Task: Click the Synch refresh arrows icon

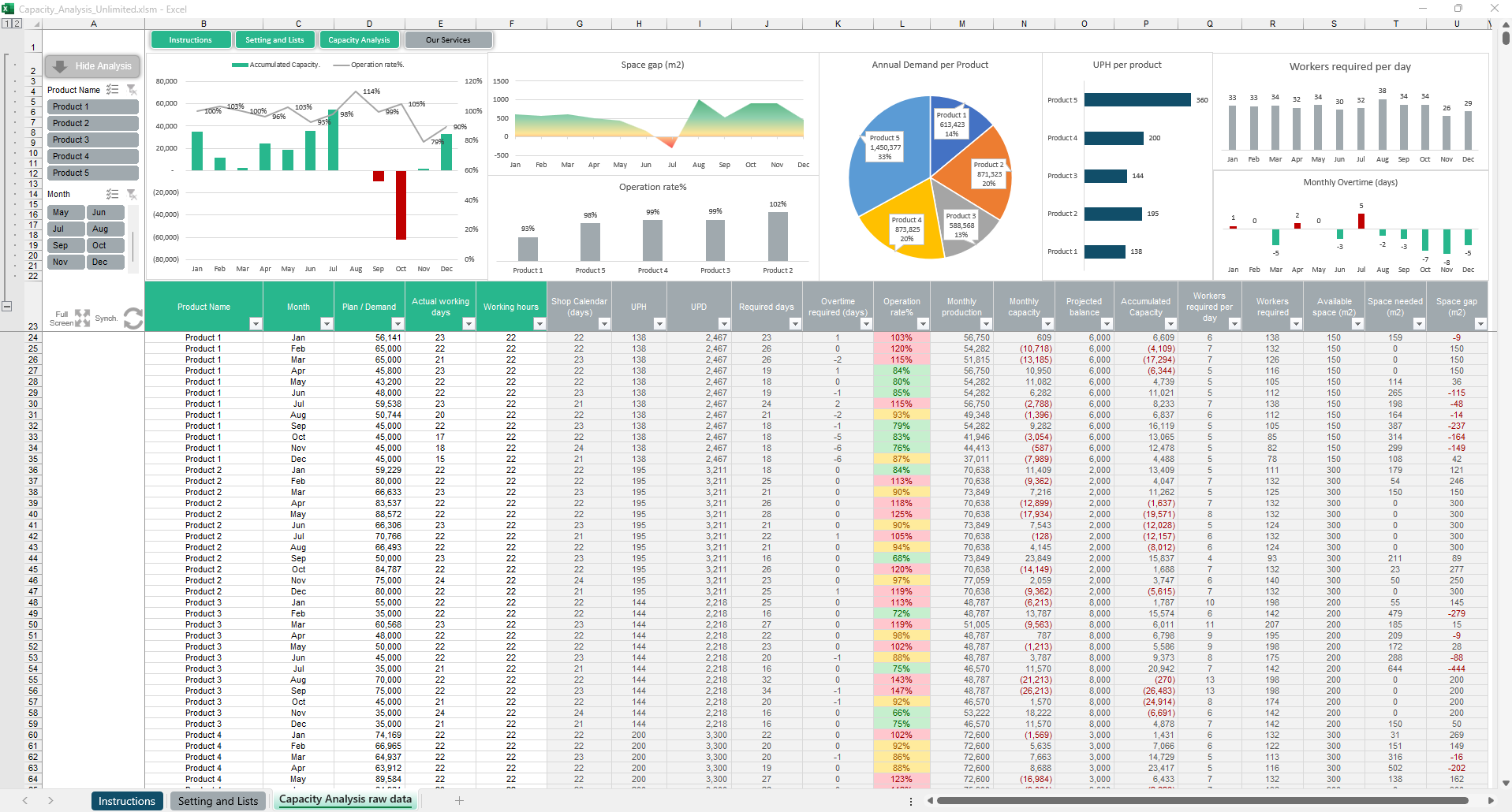Action: (x=133, y=318)
